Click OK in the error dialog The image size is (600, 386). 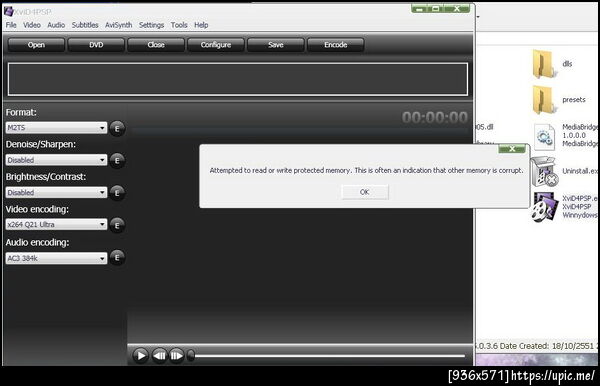pos(365,192)
